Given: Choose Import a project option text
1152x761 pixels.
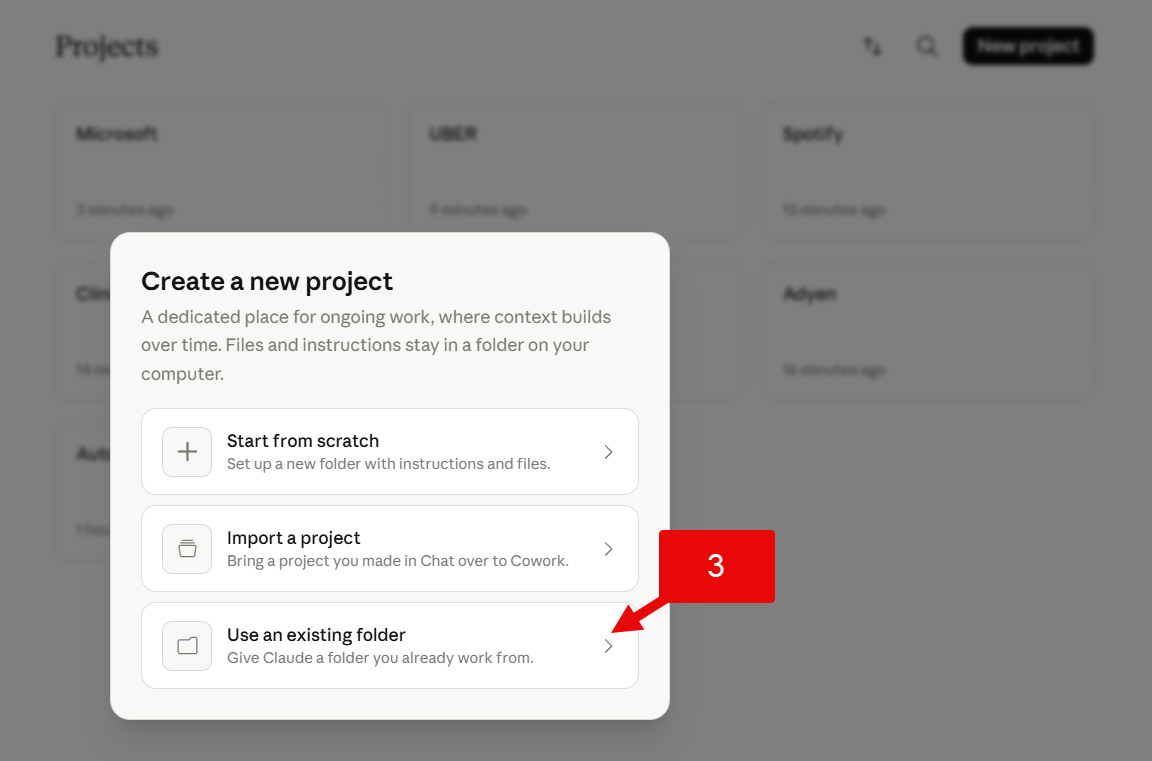Looking at the screenshot, I should click(x=293, y=538).
